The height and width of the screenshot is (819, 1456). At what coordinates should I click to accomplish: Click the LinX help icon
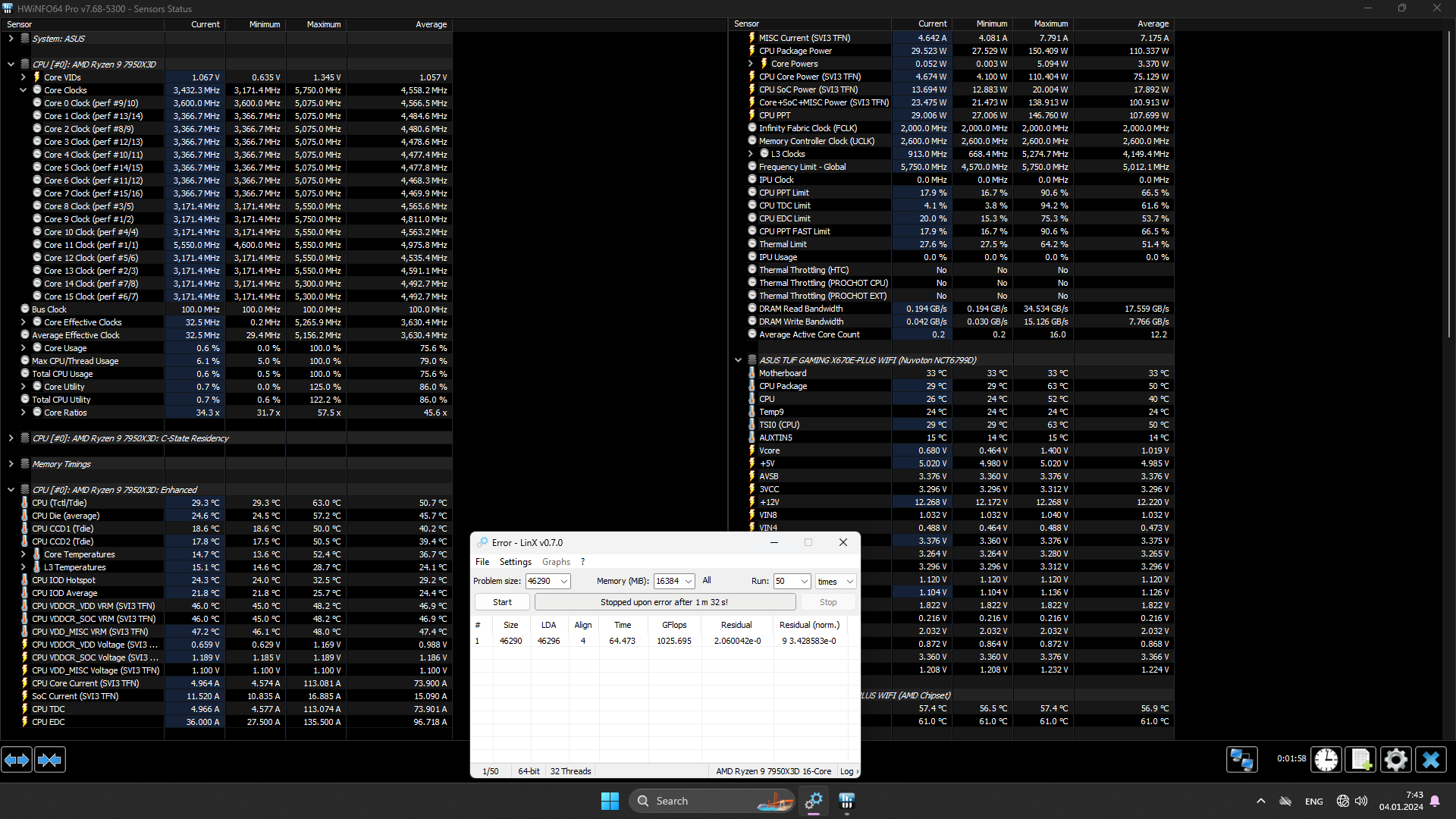click(x=583, y=561)
